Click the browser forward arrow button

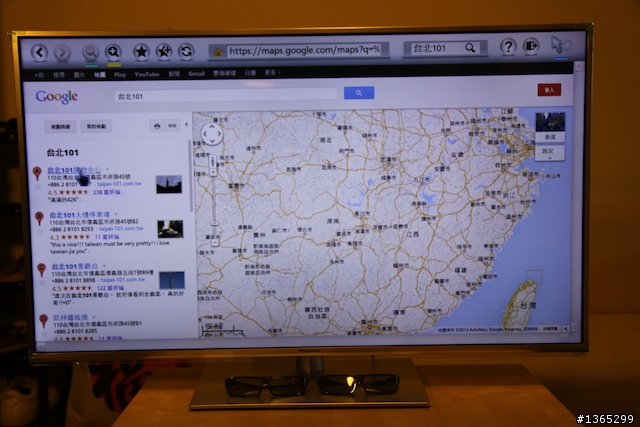click(62, 52)
